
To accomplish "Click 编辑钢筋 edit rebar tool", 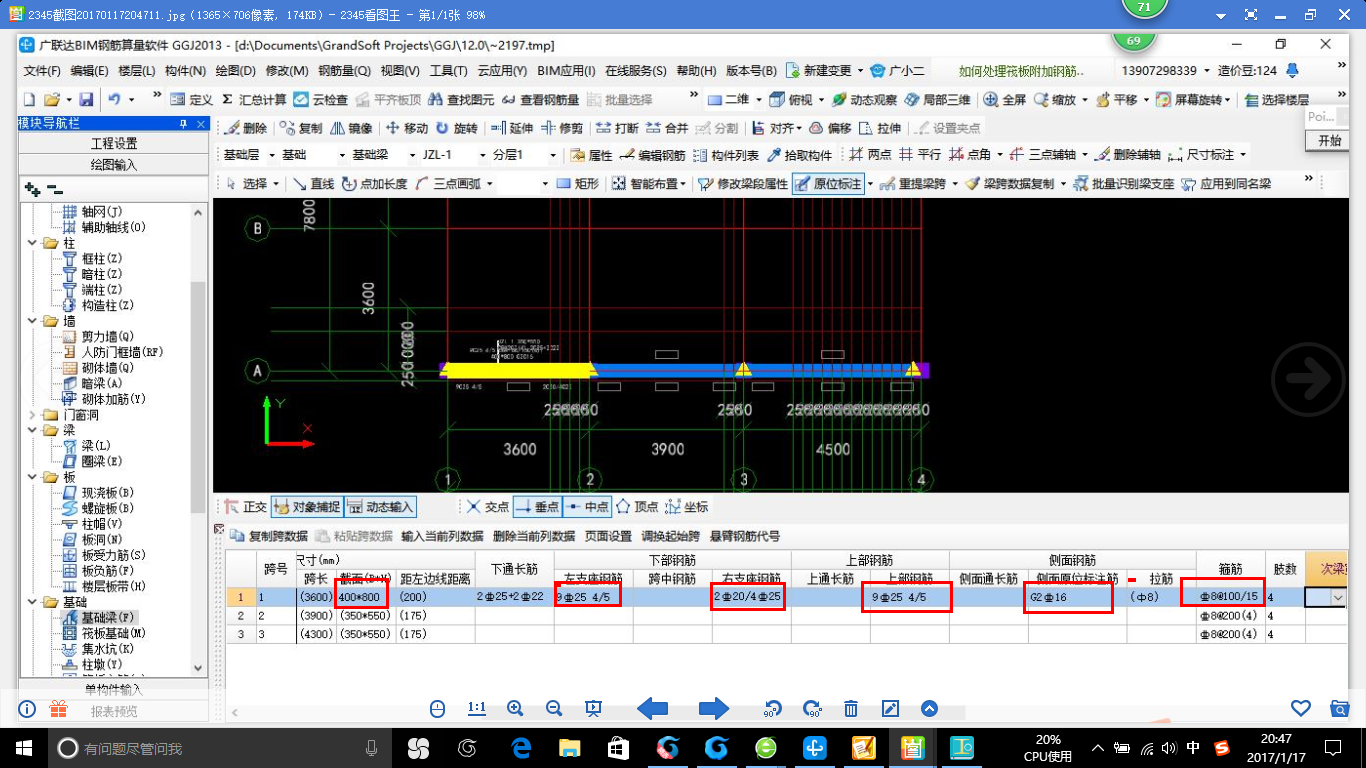I will coord(653,155).
